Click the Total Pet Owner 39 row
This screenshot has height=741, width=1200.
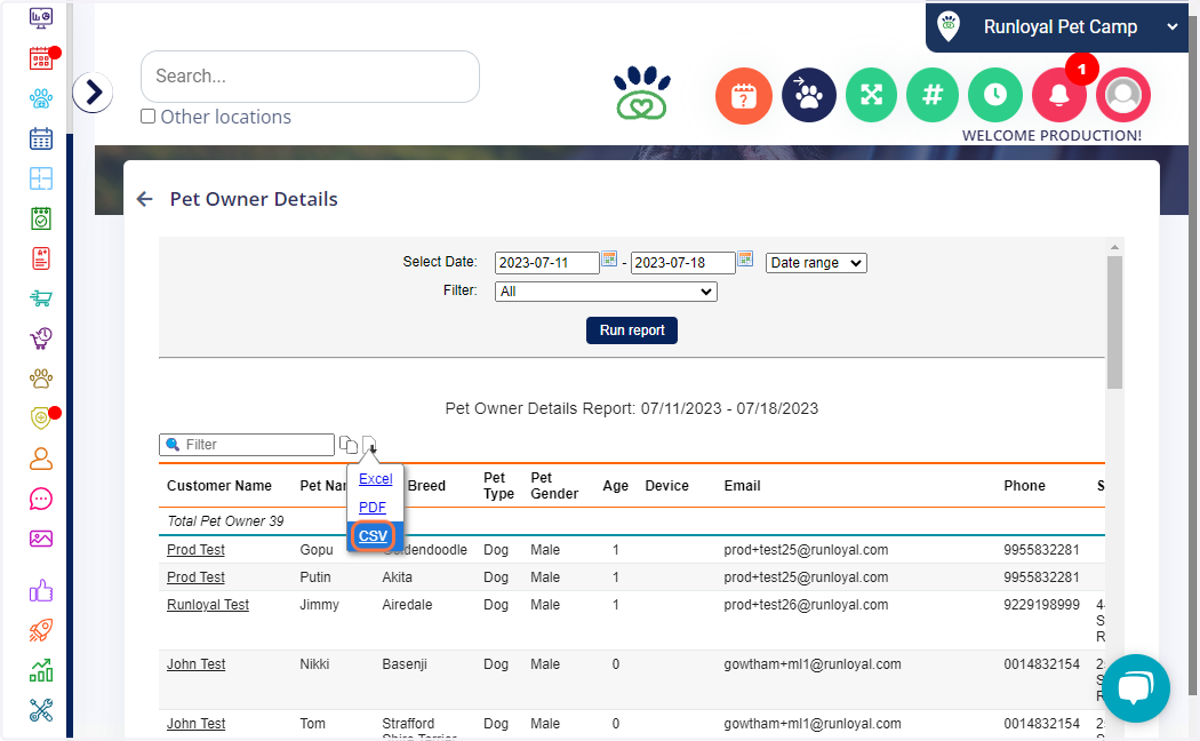(632, 521)
